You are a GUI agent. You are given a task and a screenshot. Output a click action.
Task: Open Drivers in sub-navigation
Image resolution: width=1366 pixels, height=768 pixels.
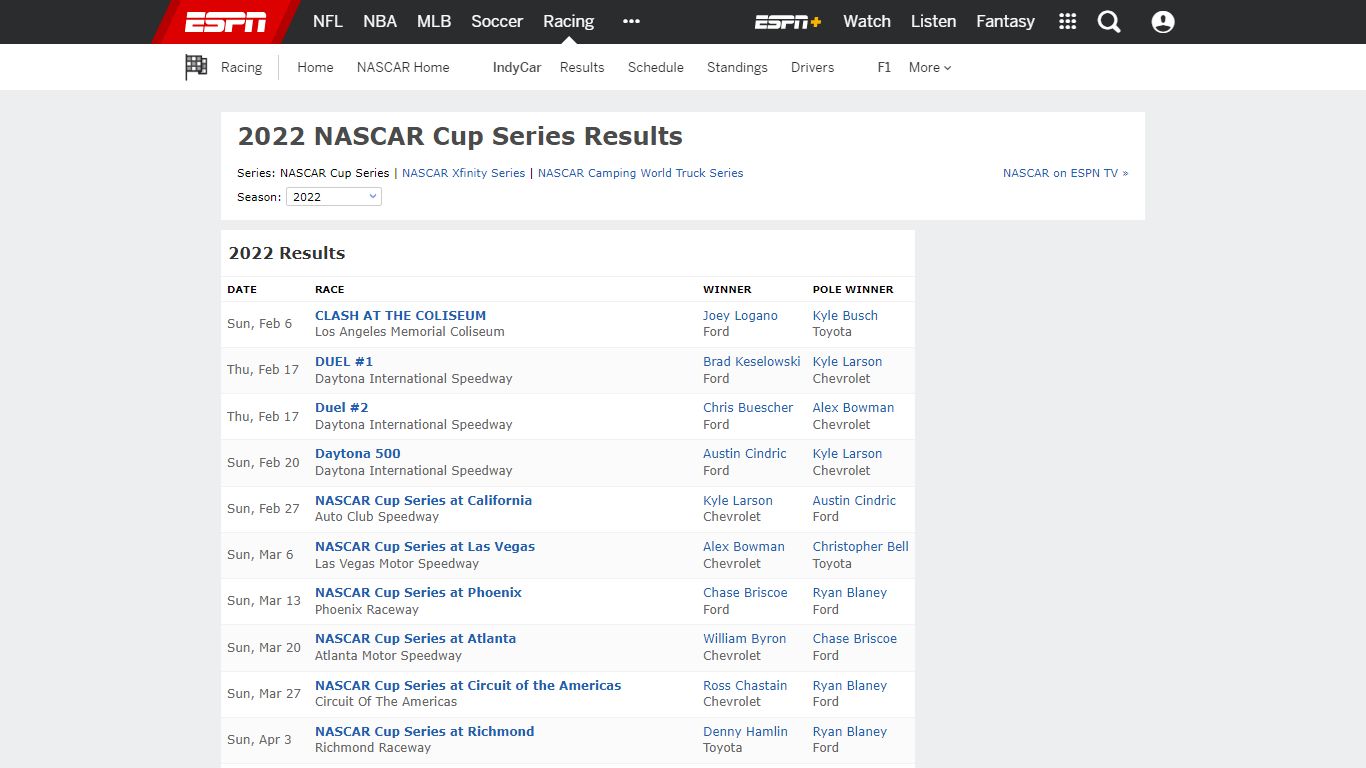812,67
